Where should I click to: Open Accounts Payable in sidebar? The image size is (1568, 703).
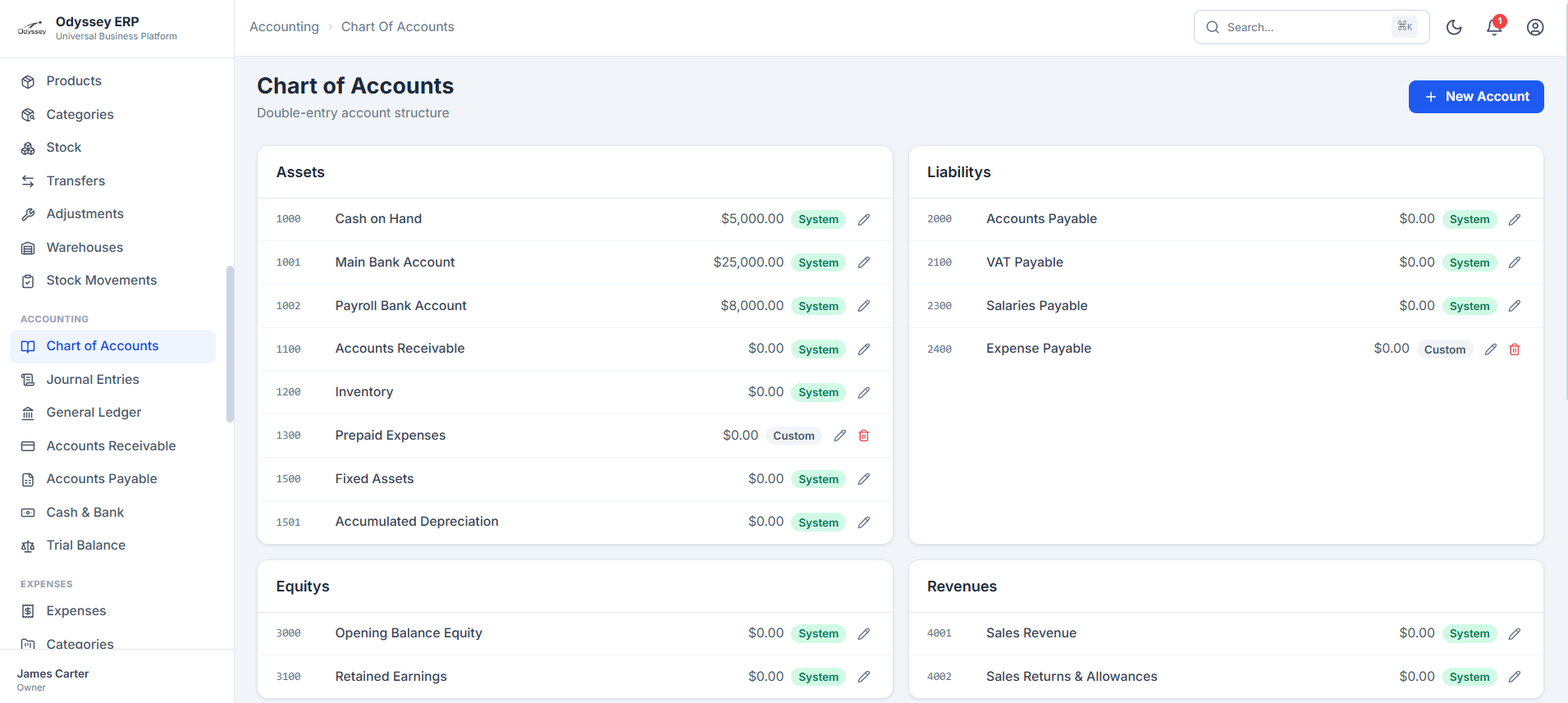tap(112, 479)
